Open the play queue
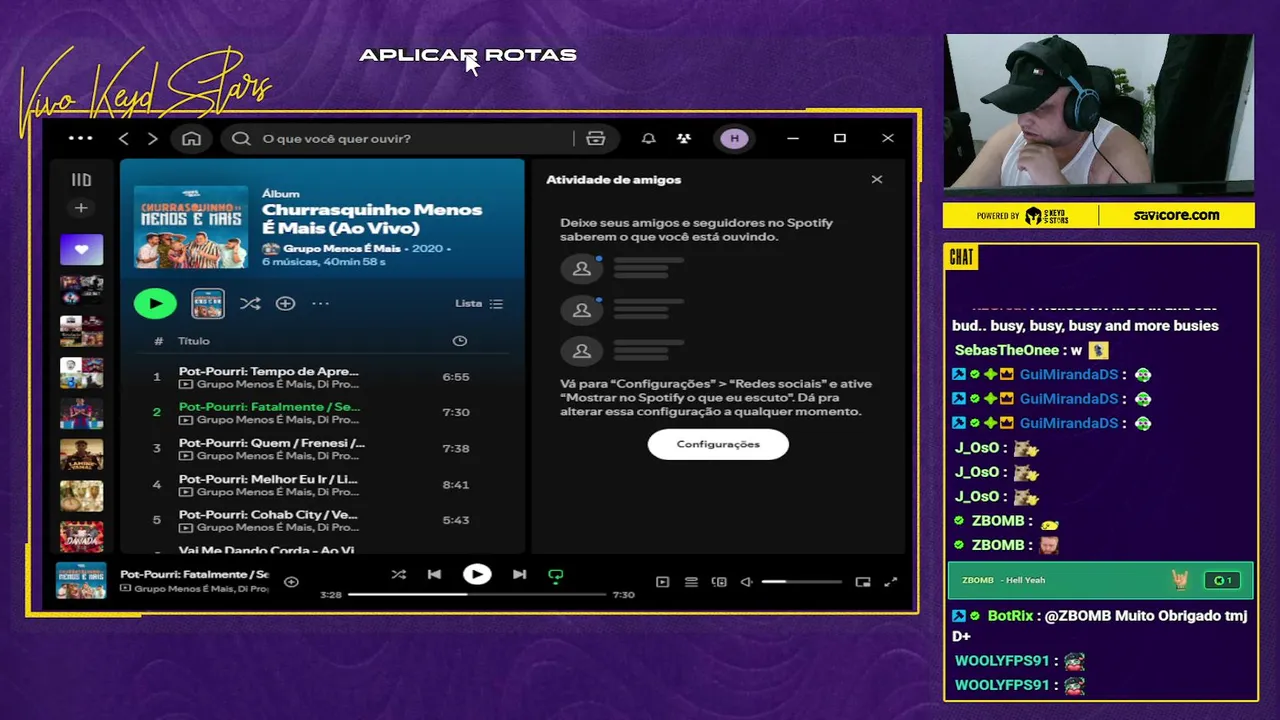 pyautogui.click(x=691, y=582)
